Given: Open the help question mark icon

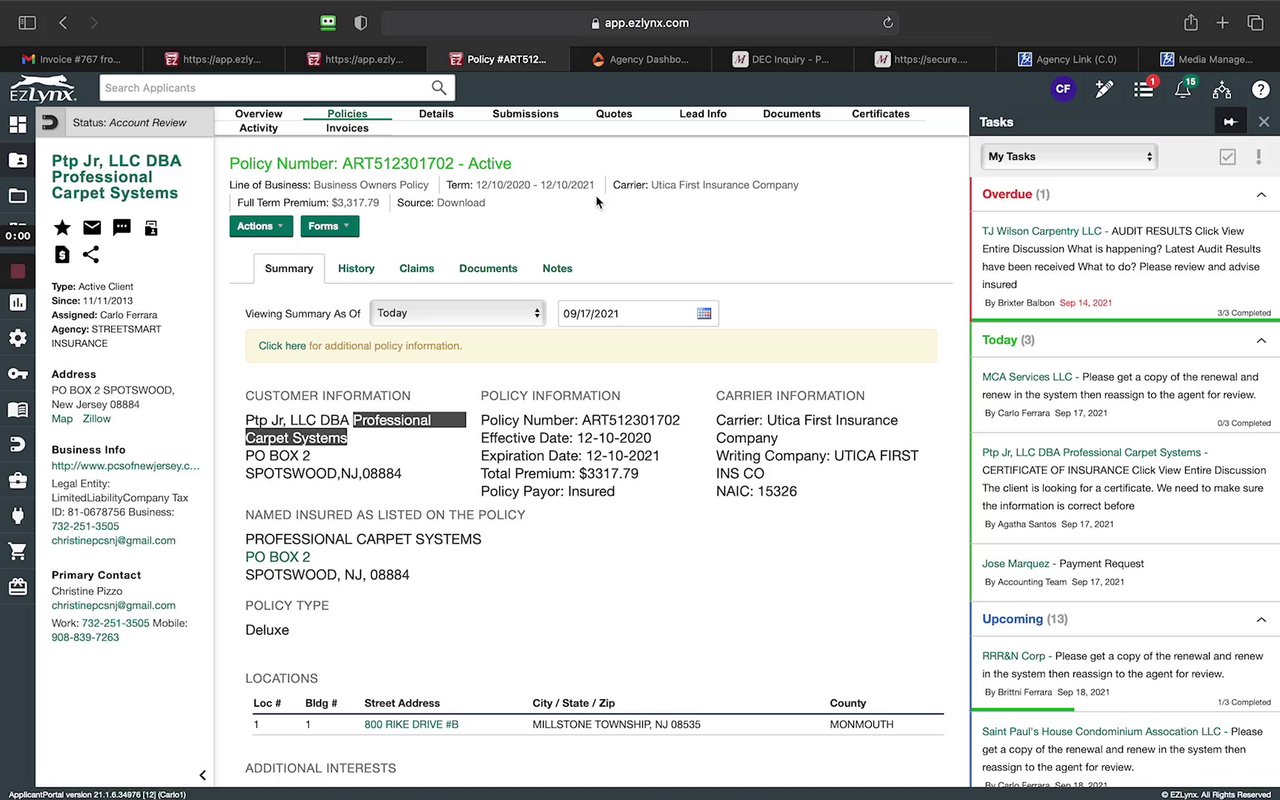Looking at the screenshot, I should (x=1261, y=89).
